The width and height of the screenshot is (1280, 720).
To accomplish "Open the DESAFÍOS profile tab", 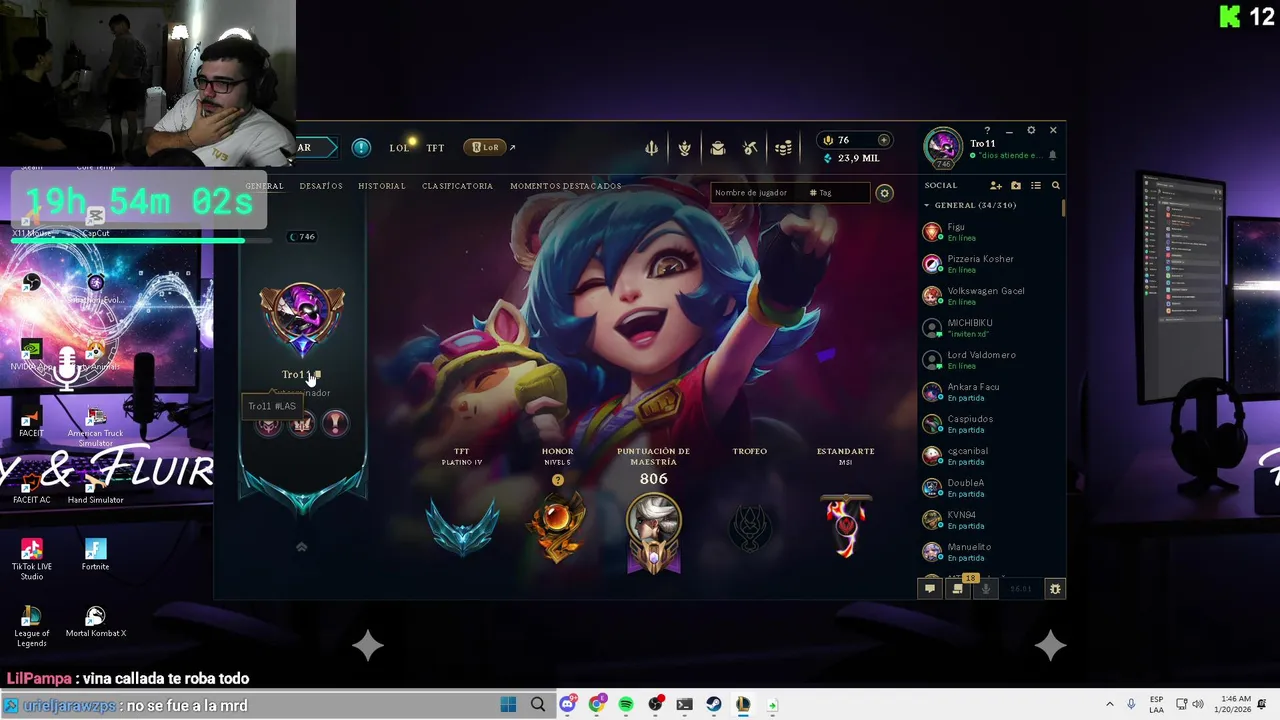I will [x=321, y=186].
